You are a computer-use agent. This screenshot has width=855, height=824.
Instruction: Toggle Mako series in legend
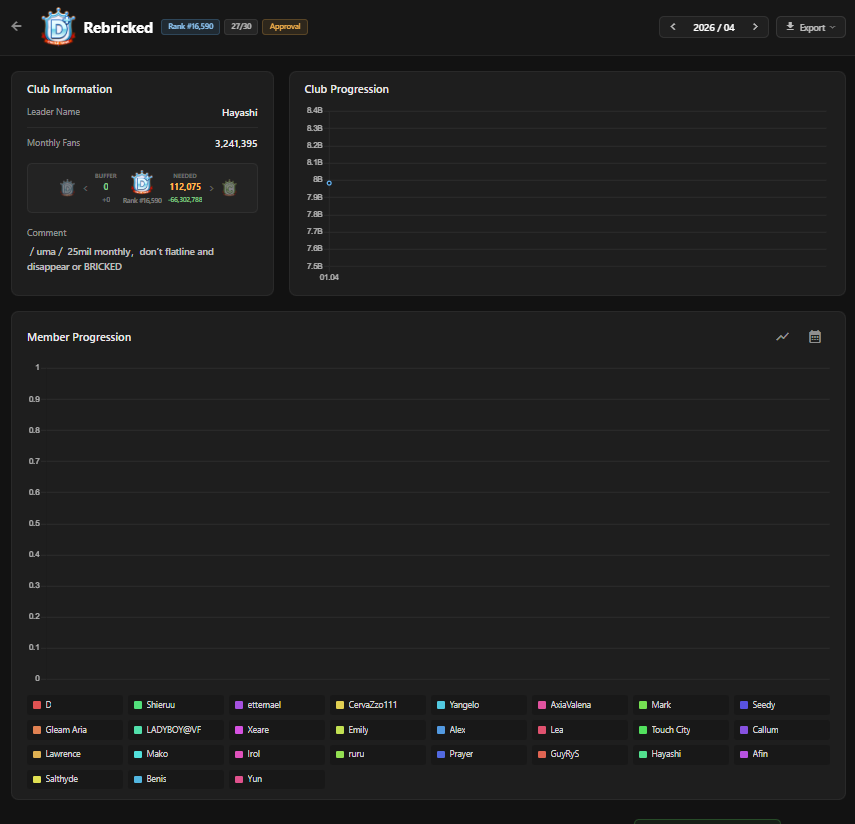coord(176,754)
